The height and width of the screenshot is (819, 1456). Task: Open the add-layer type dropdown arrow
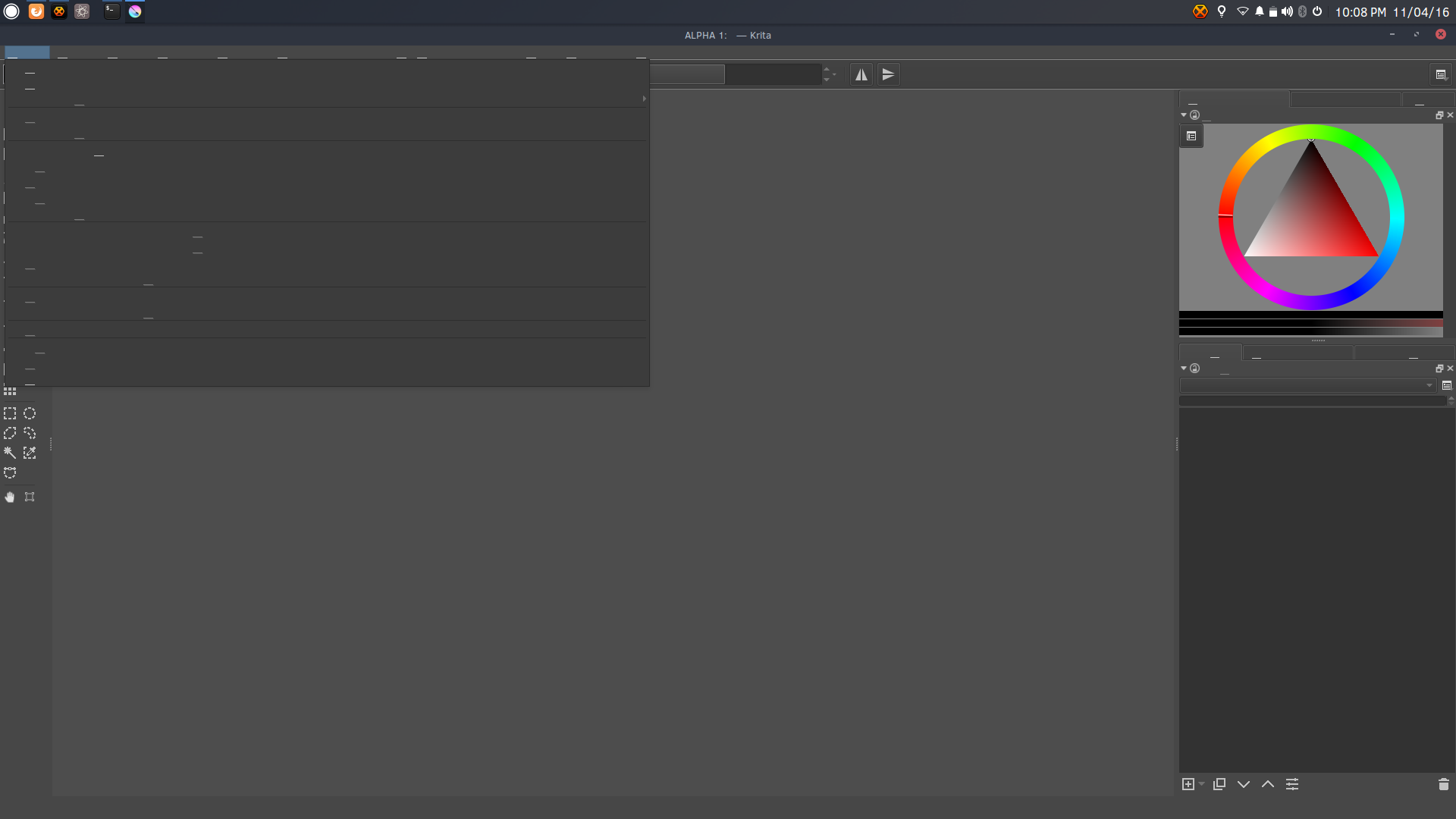(1201, 784)
